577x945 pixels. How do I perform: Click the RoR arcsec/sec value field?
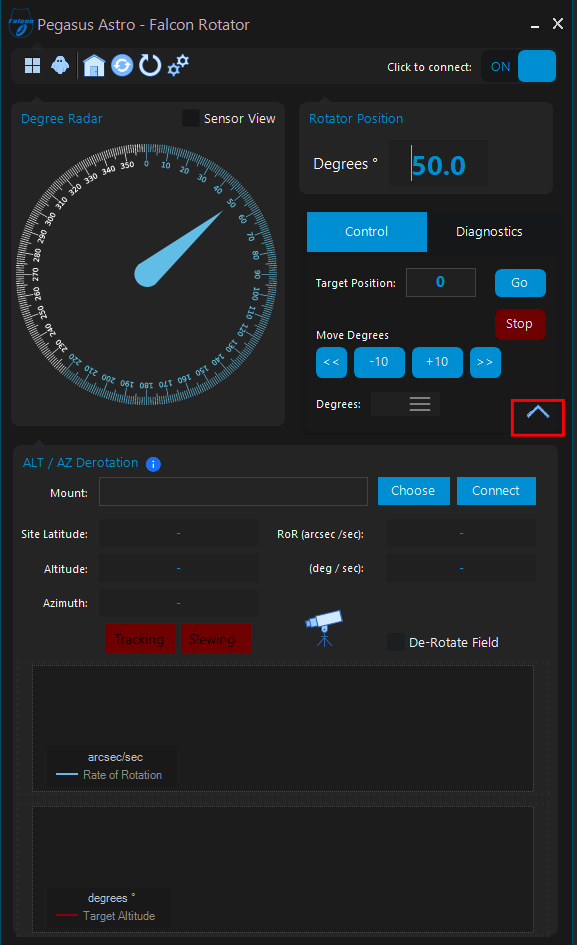coord(461,534)
